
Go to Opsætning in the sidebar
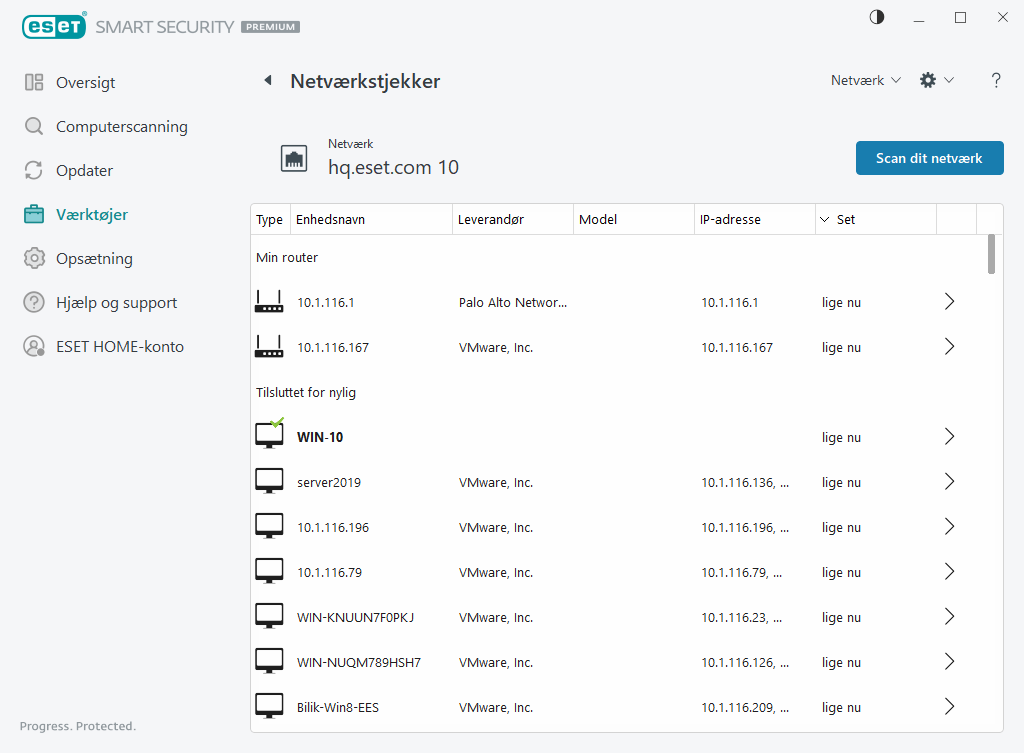[94, 259]
